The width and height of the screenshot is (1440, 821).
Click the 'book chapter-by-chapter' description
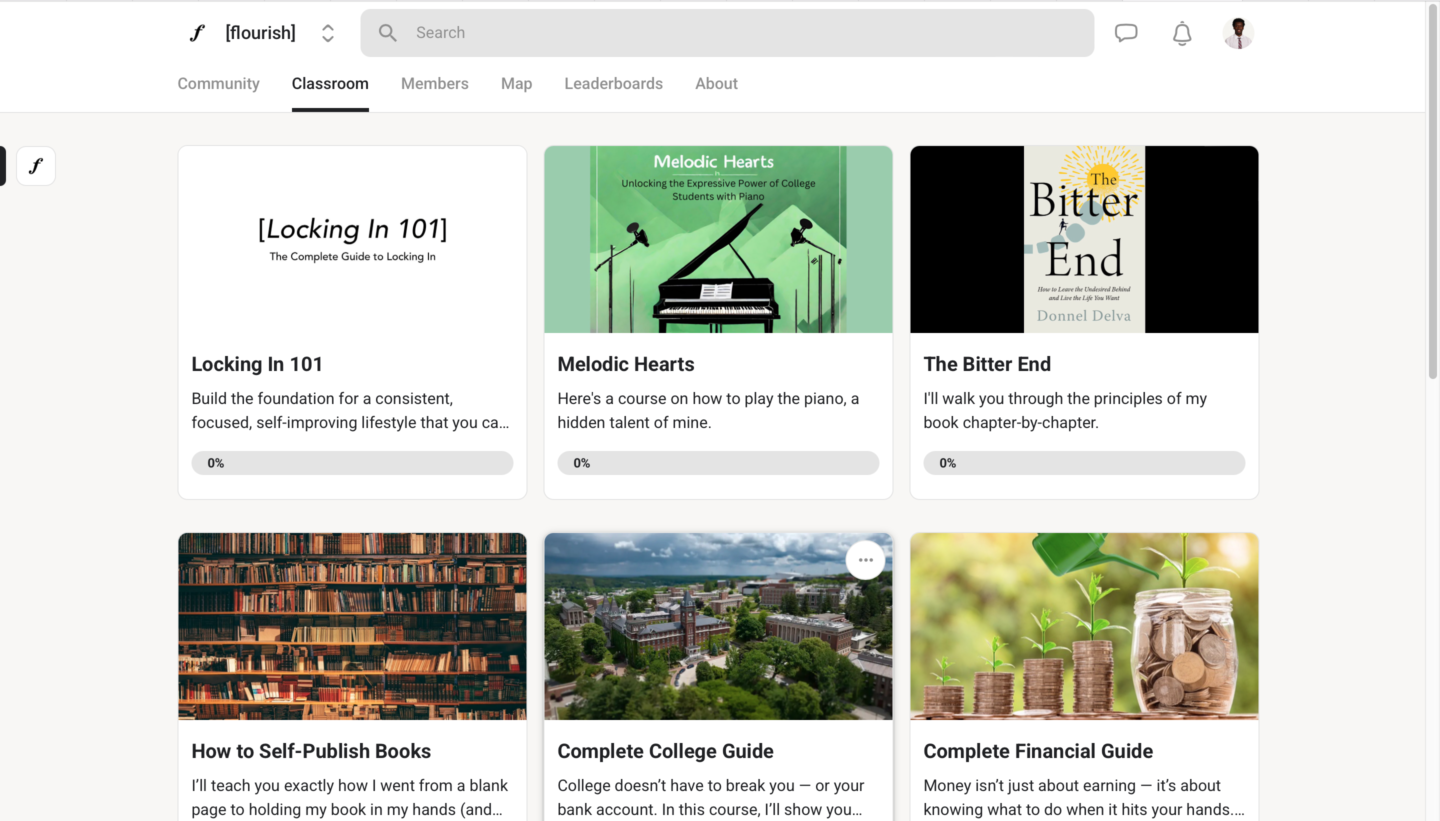click(x=1065, y=411)
